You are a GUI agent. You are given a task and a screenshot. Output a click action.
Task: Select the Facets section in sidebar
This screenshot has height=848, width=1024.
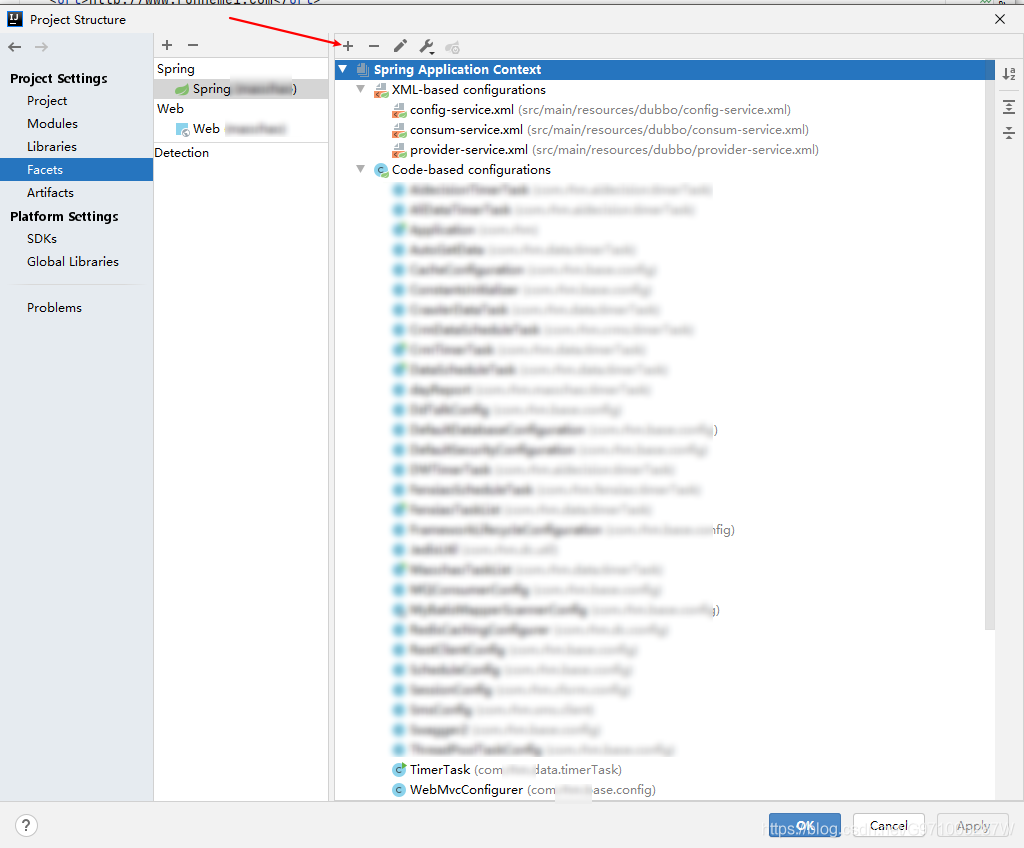[x=47, y=169]
